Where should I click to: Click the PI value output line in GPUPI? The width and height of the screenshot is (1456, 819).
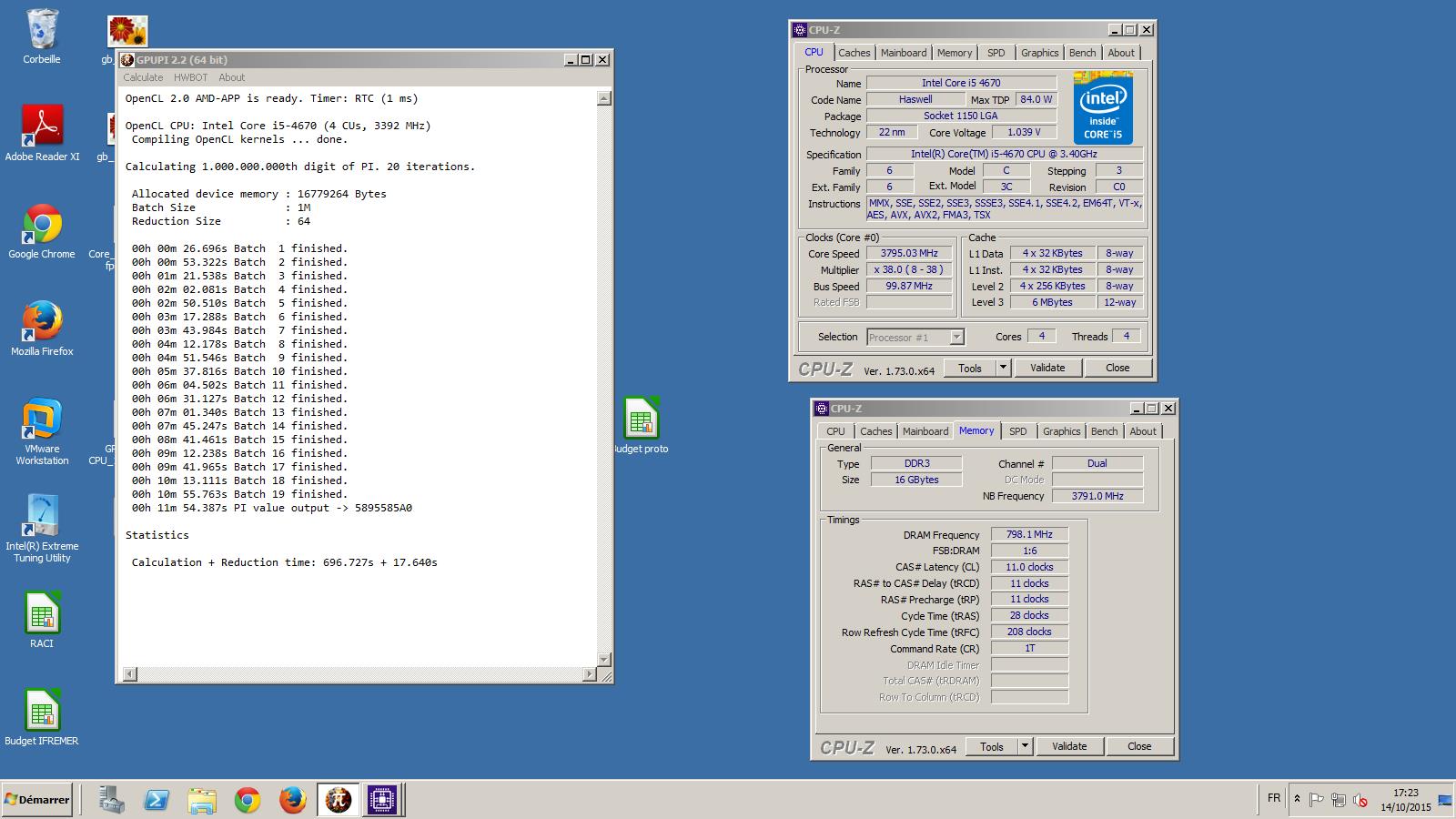click(x=271, y=508)
